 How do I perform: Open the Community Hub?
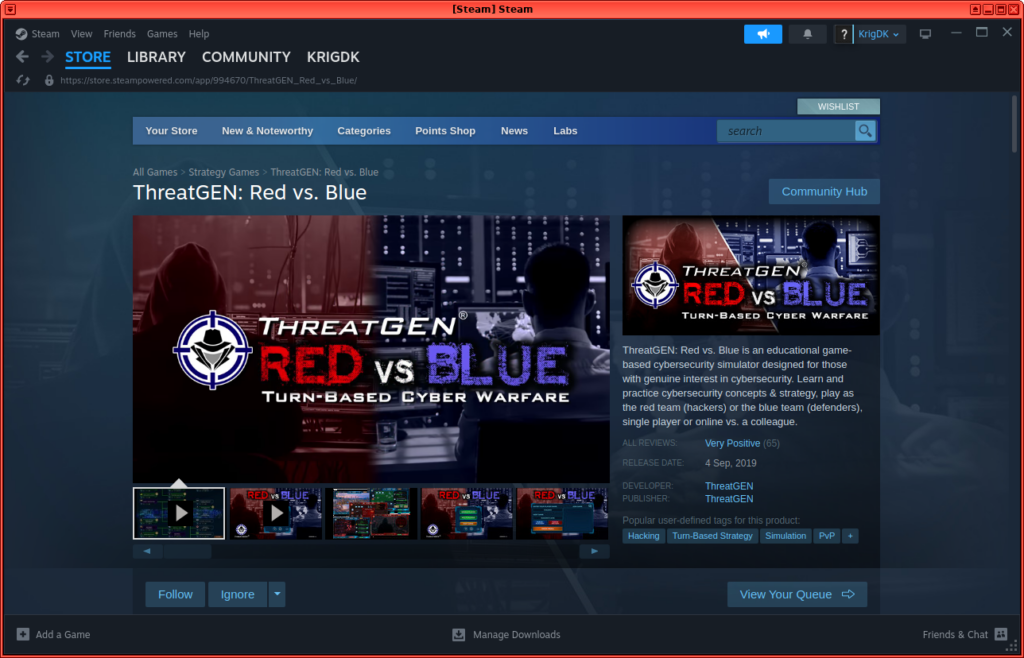[824, 191]
